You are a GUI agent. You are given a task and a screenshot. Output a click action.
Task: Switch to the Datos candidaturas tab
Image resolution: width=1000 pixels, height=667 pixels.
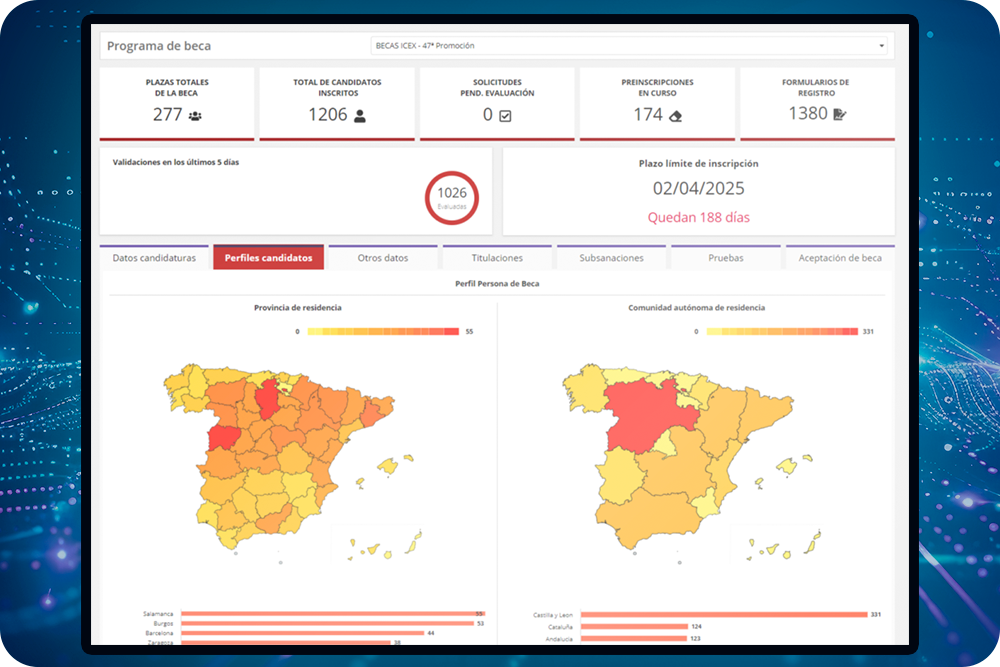(x=154, y=258)
